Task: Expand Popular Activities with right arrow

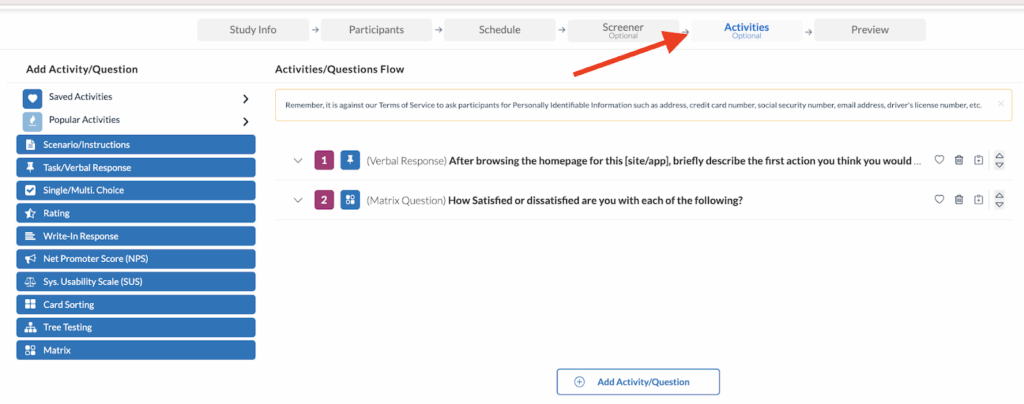Action: [x=245, y=122]
